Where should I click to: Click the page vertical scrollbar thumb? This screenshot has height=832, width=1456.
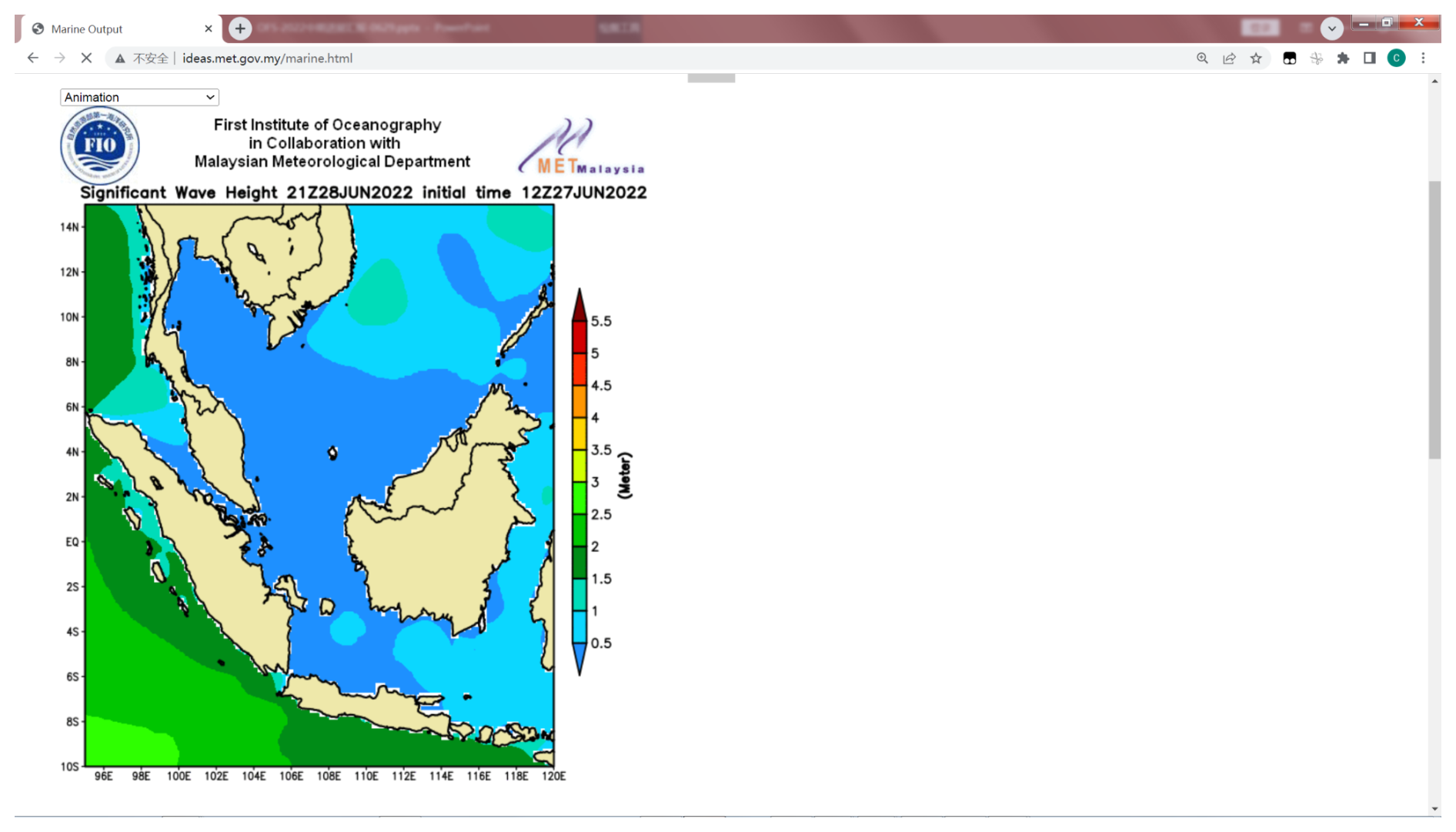(1434, 319)
